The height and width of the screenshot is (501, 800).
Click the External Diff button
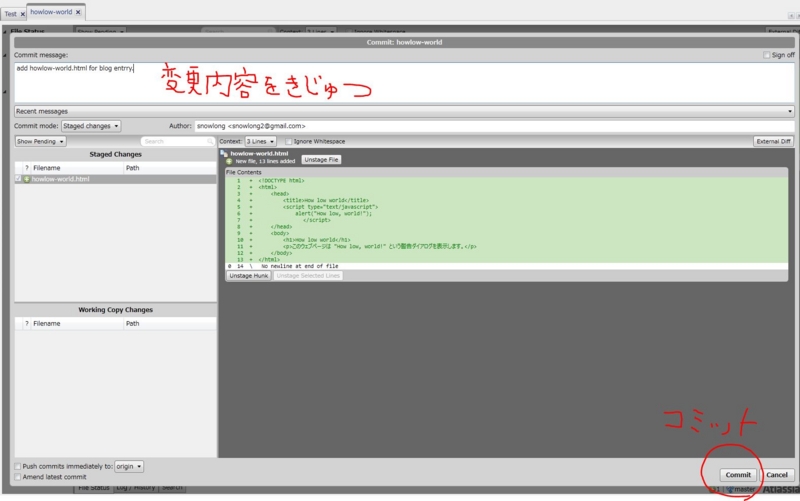[773, 141]
